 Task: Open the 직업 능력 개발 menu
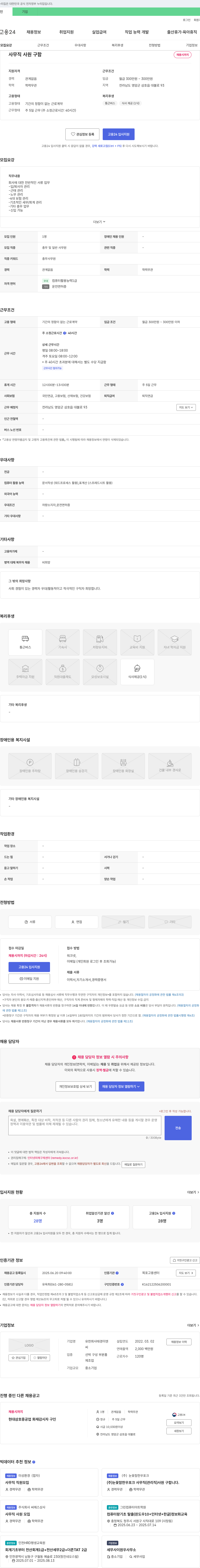click(137, 32)
